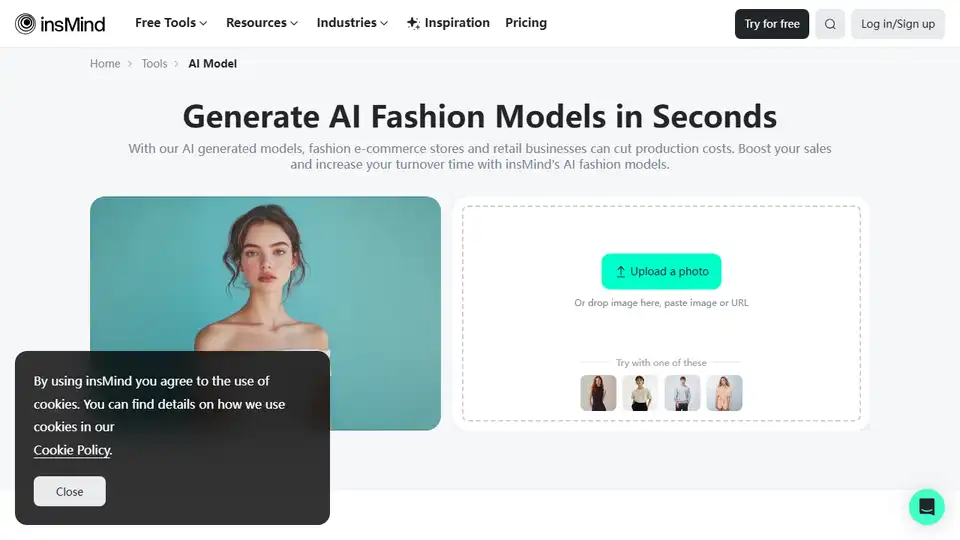
Task: Select the cream top sample photo
Action: tap(640, 393)
